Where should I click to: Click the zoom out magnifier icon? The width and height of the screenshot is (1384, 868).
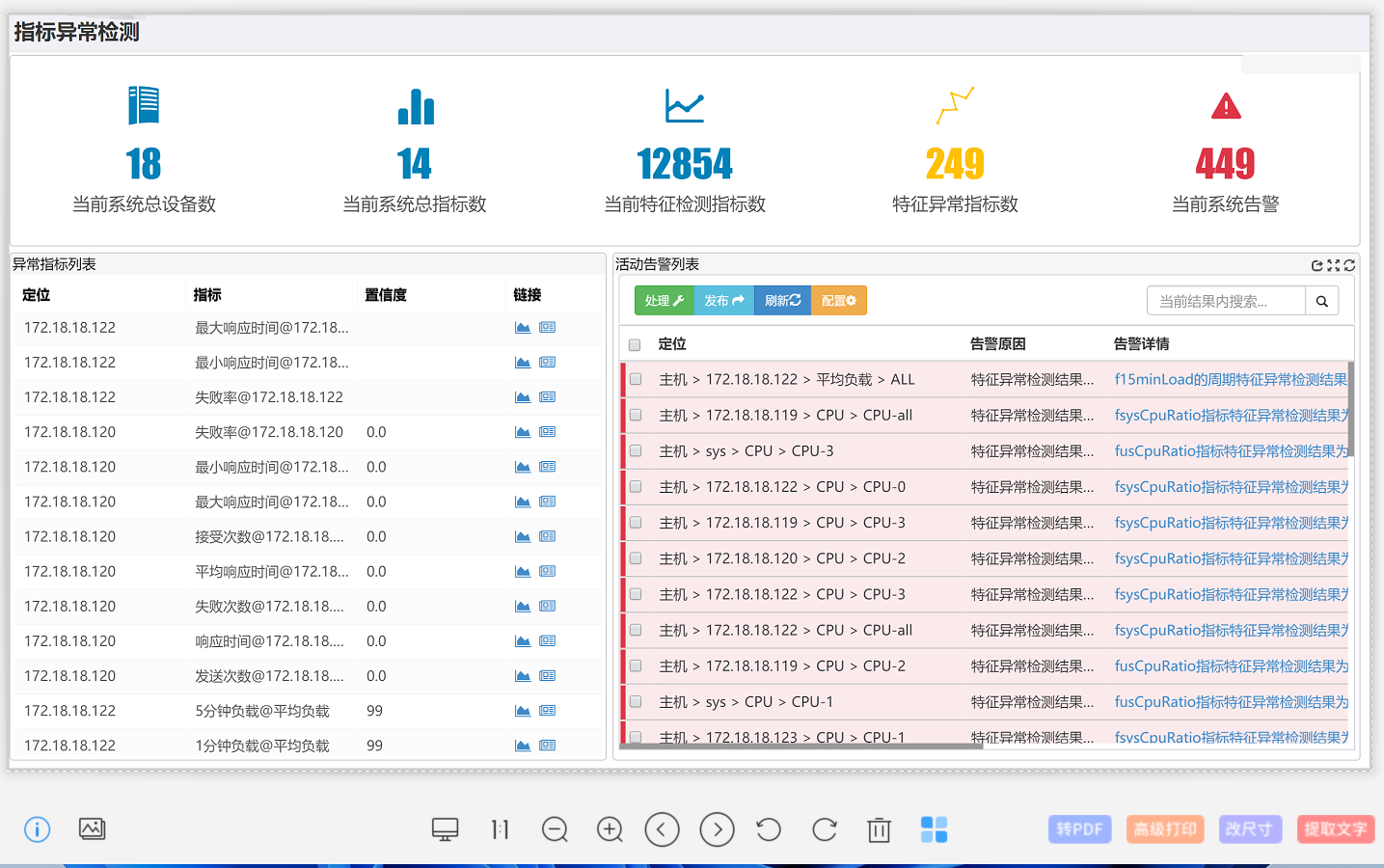click(x=555, y=829)
